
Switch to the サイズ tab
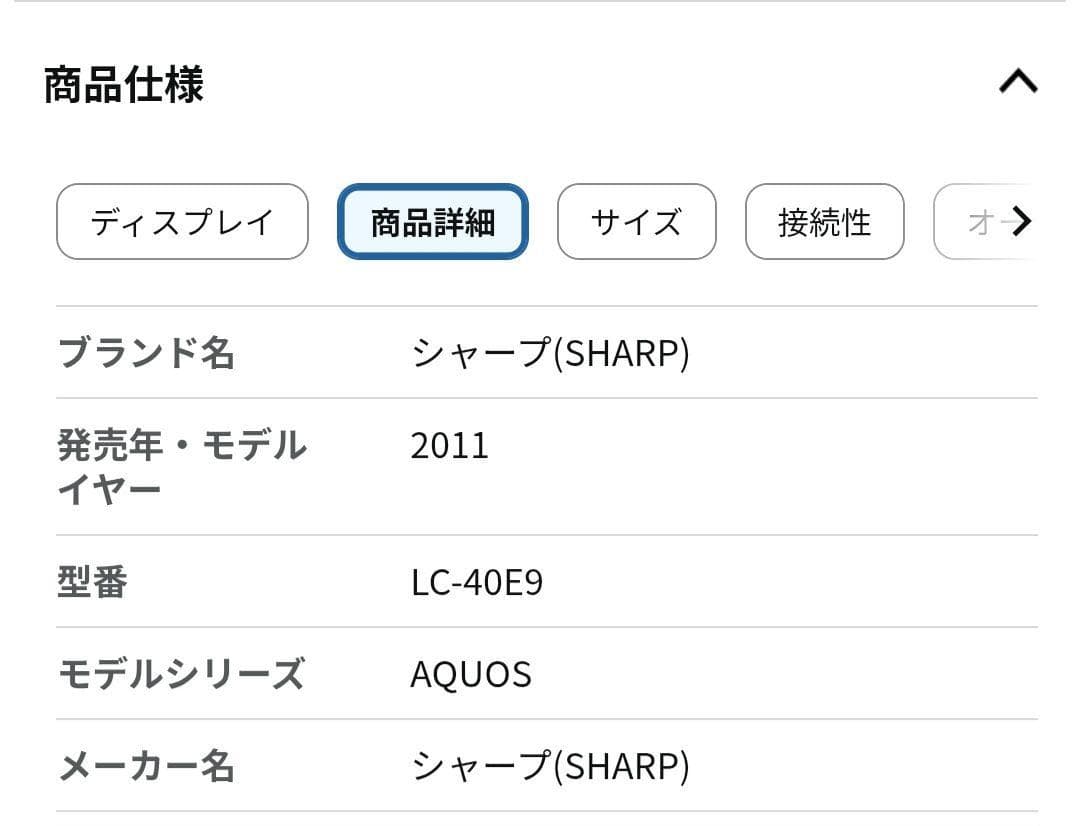coord(636,222)
